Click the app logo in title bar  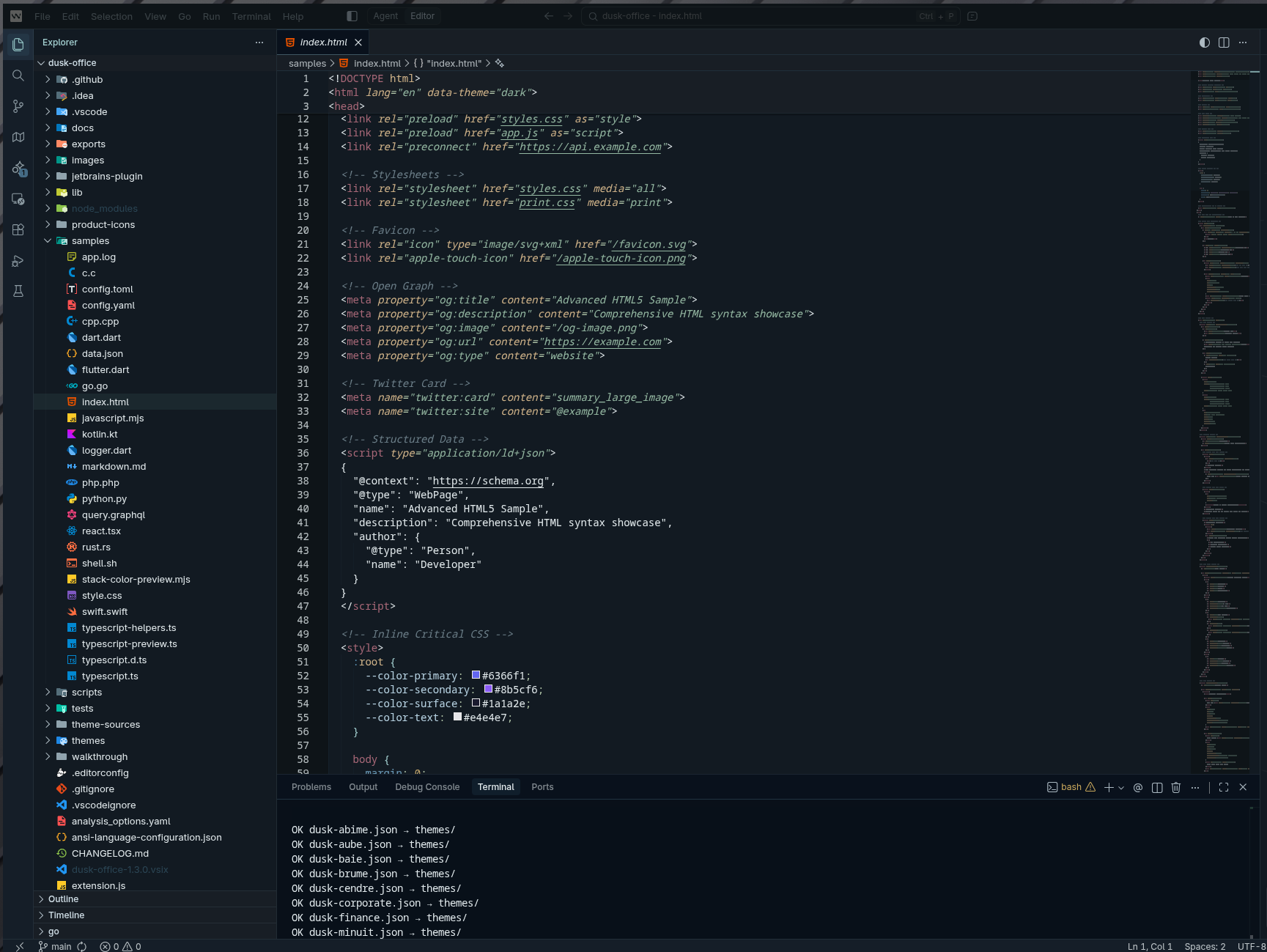tap(16, 16)
